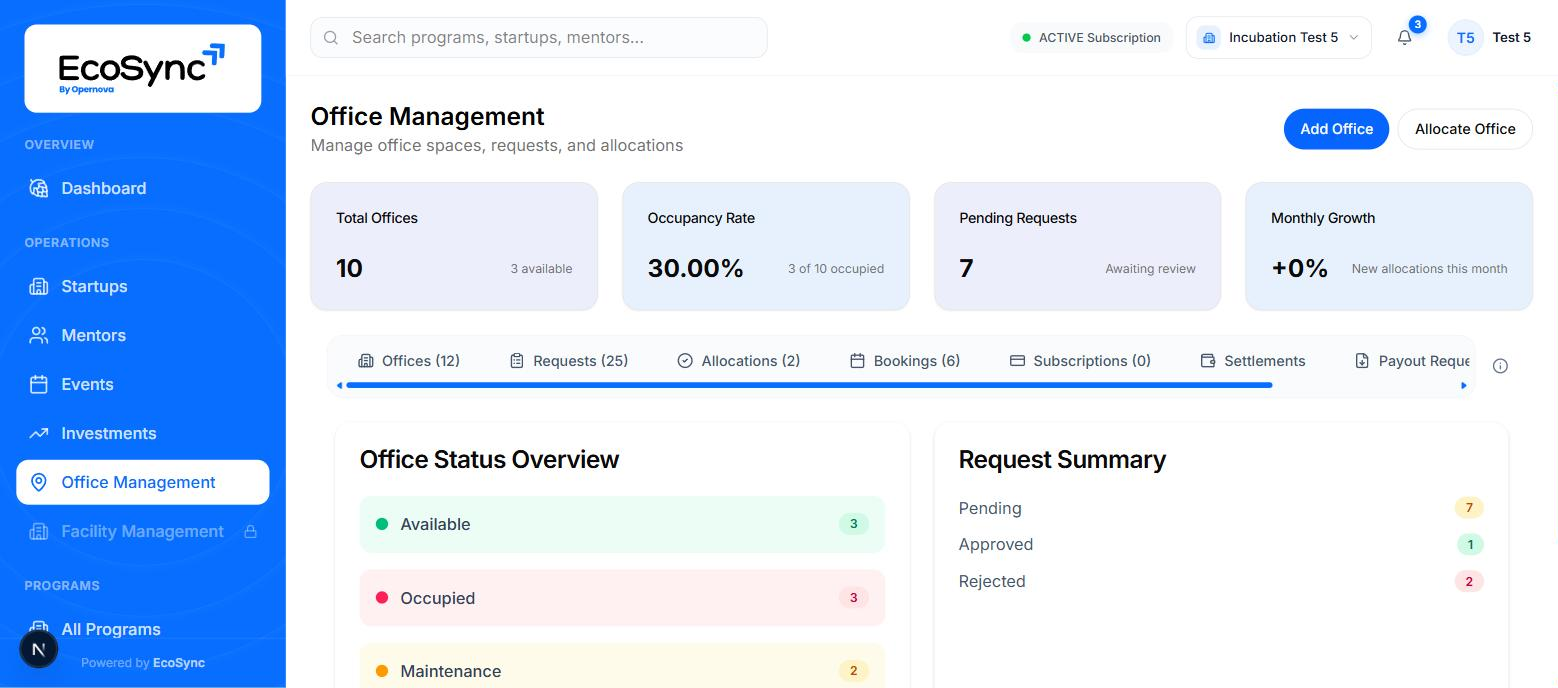Switch to the Settlements tab

(1253, 361)
